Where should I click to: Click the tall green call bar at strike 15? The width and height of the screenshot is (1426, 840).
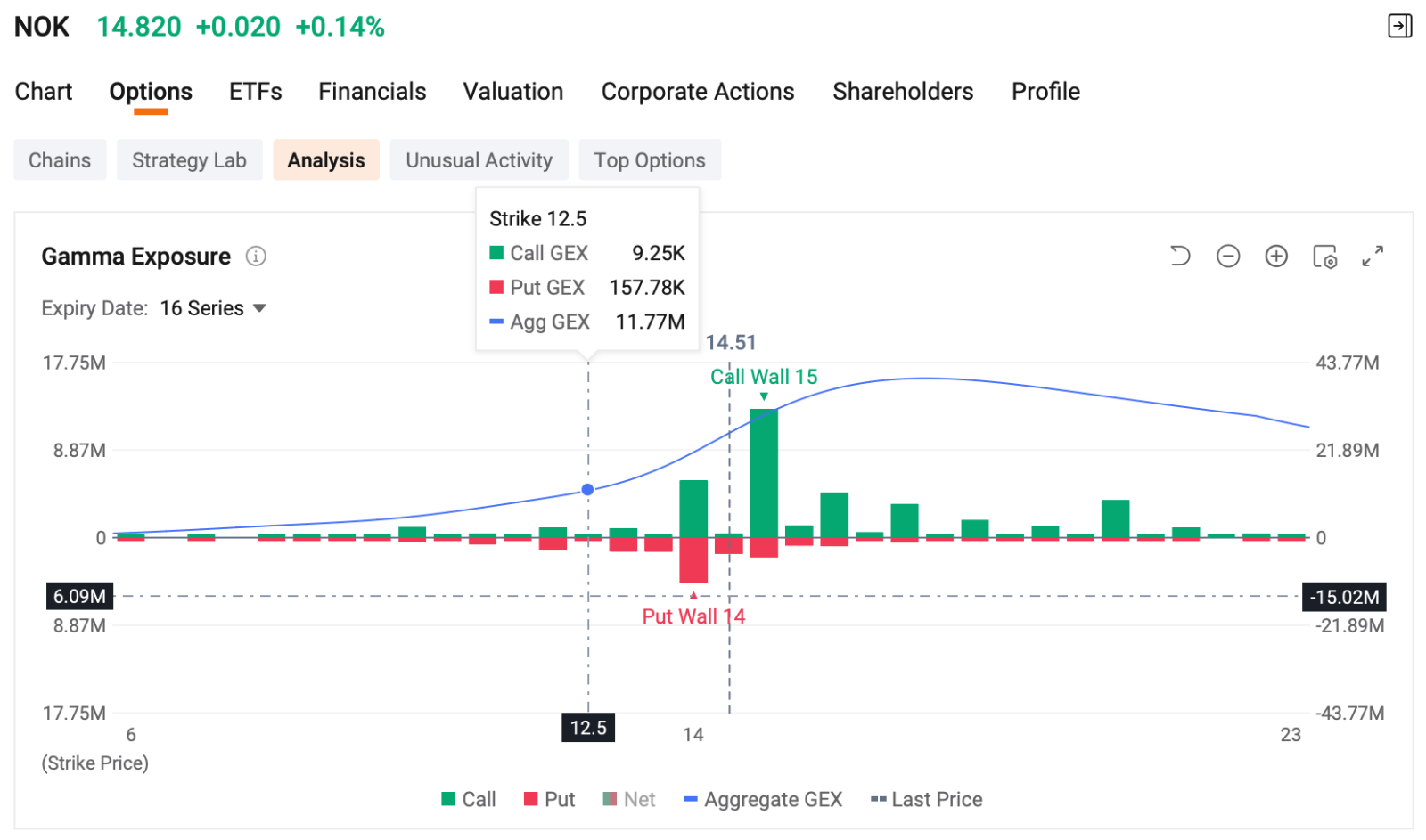(764, 473)
